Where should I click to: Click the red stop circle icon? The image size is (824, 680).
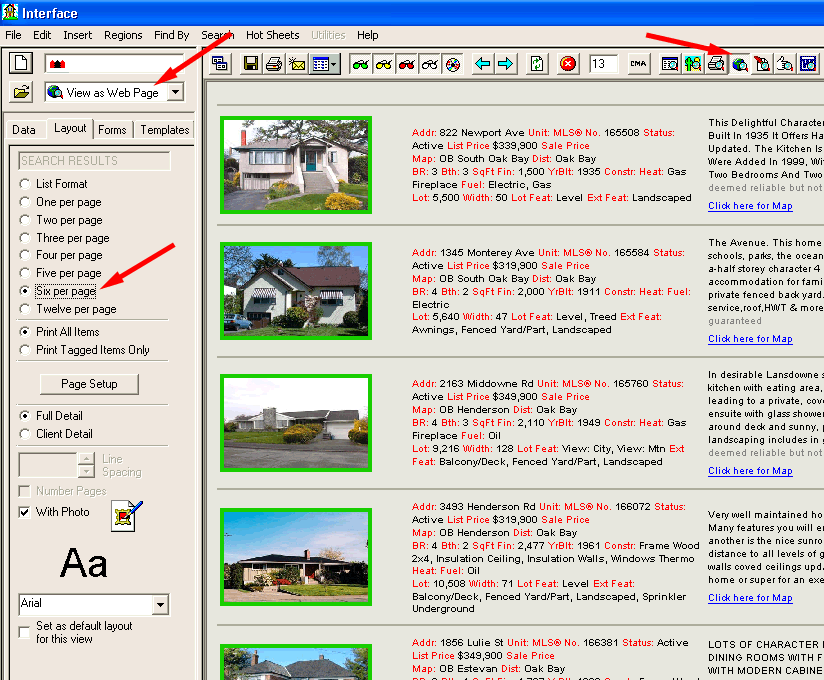[x=568, y=64]
